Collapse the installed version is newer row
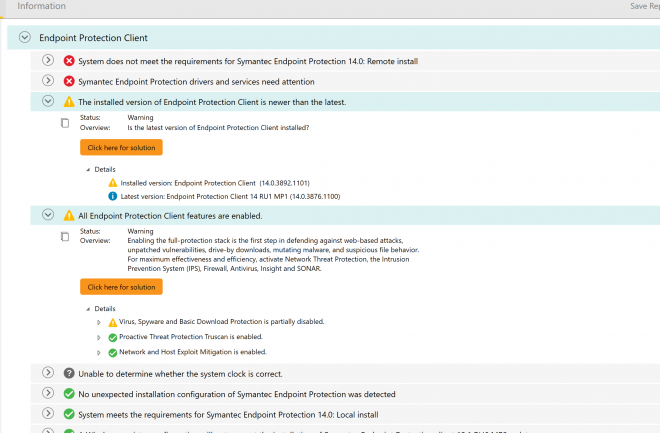This screenshot has width=660, height=433. [x=48, y=101]
